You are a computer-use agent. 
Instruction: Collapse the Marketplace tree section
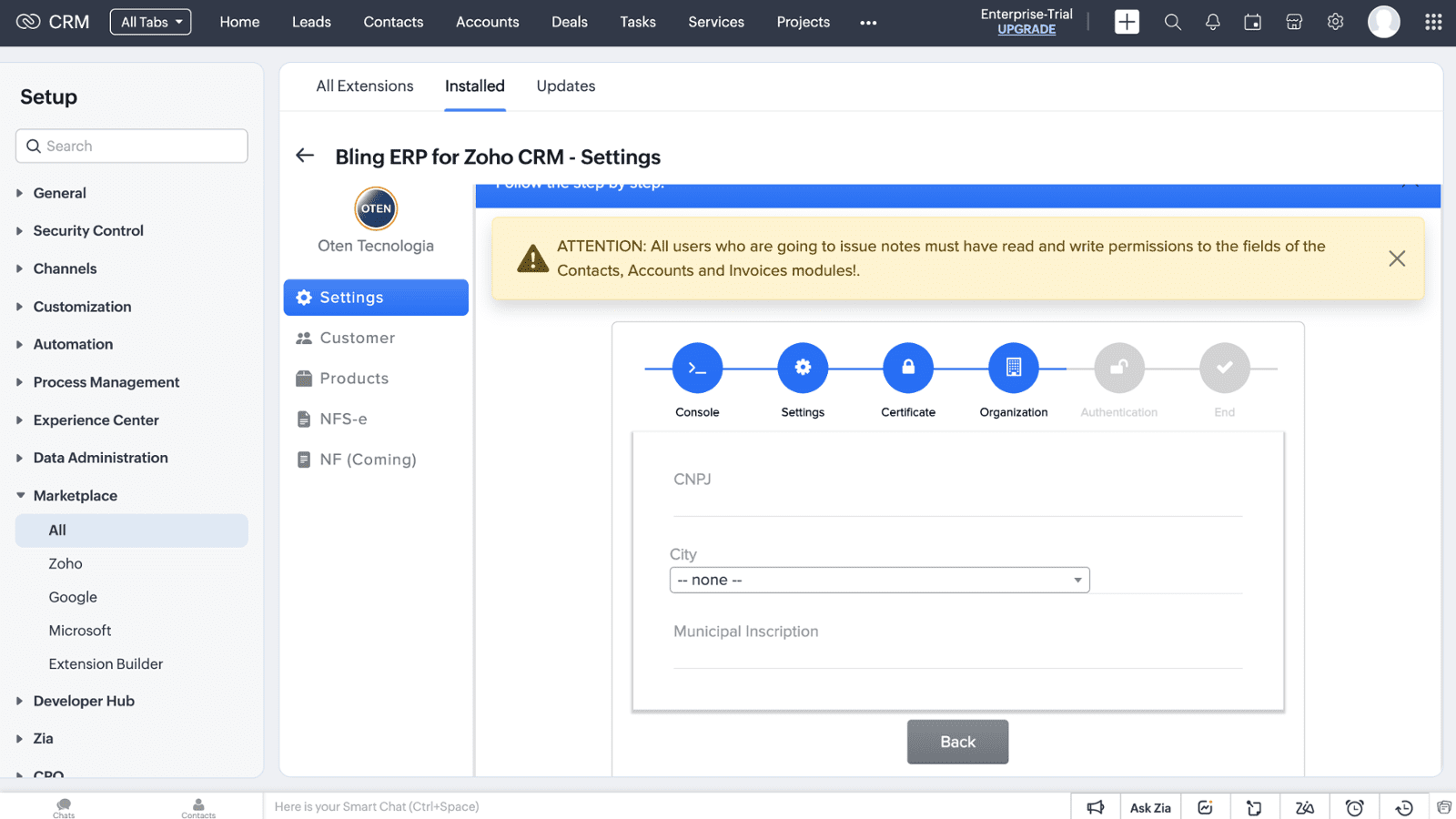coord(21,496)
